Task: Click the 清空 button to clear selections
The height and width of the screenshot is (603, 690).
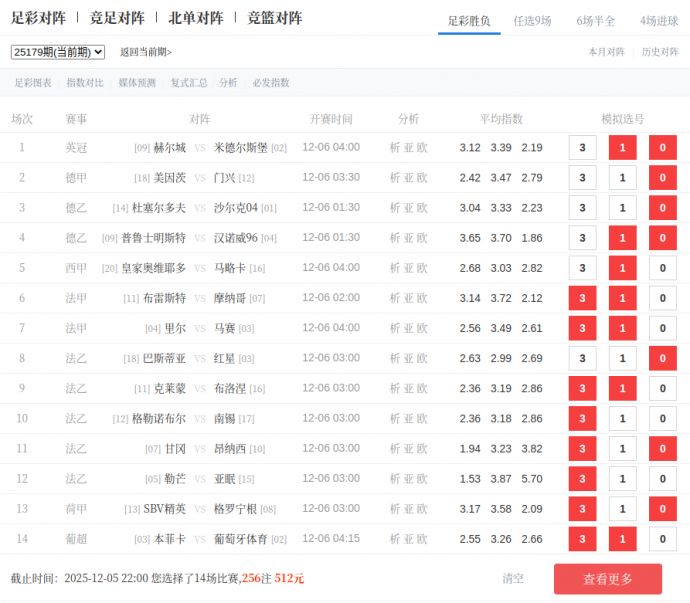Action: point(513,579)
